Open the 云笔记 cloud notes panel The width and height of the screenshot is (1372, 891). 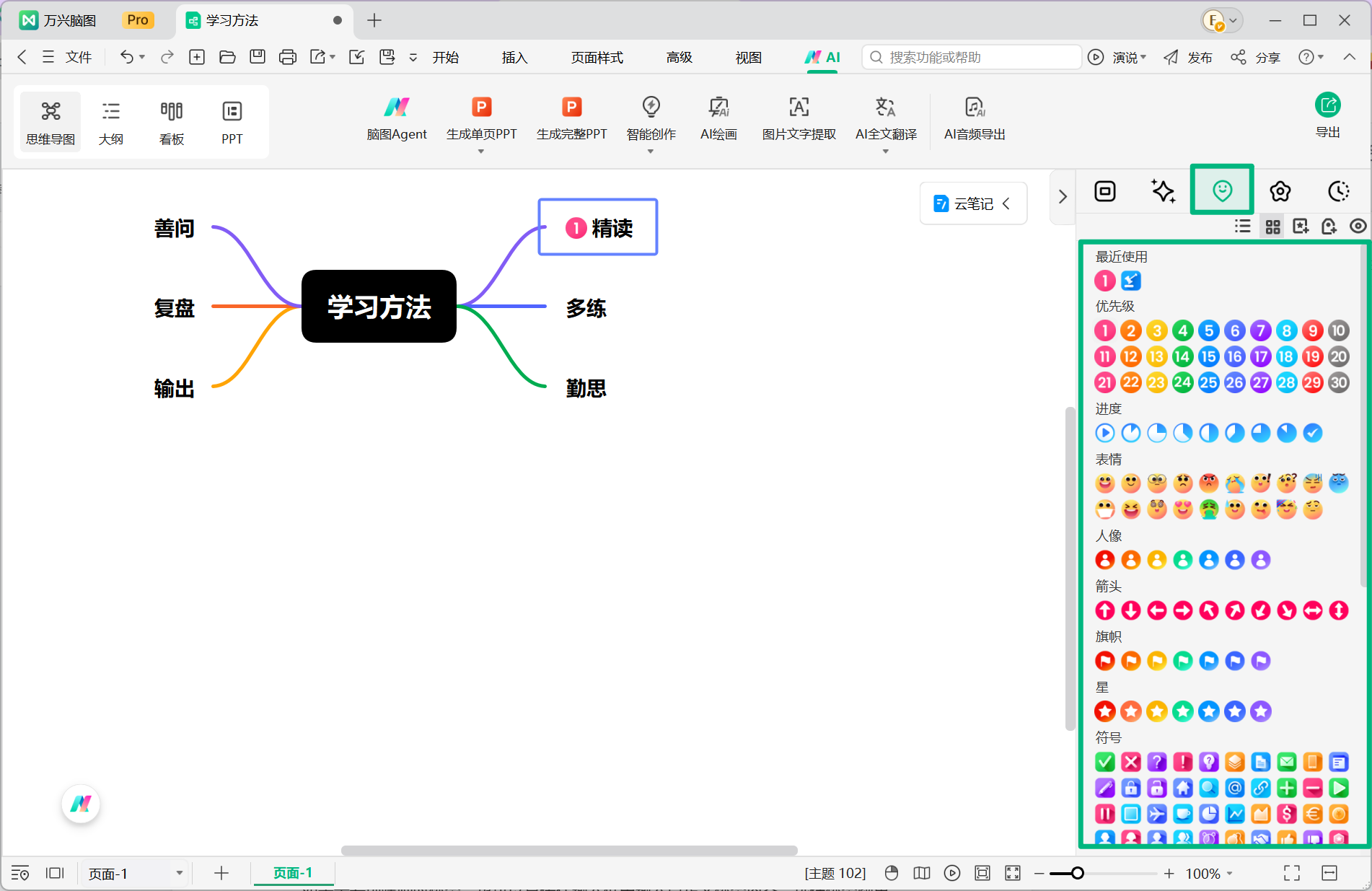pos(973,203)
